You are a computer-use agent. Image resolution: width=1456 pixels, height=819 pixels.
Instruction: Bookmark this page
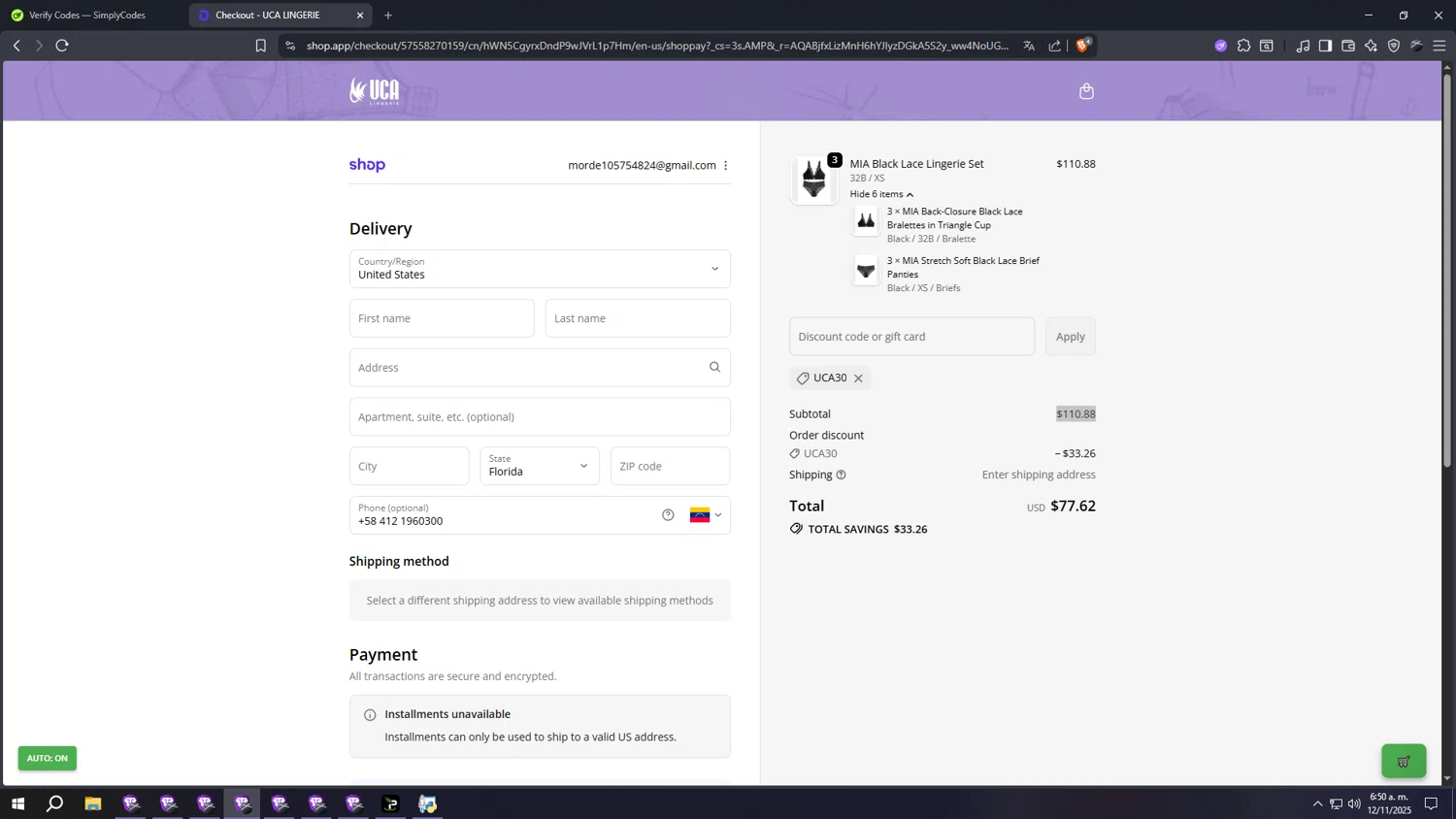(260, 46)
